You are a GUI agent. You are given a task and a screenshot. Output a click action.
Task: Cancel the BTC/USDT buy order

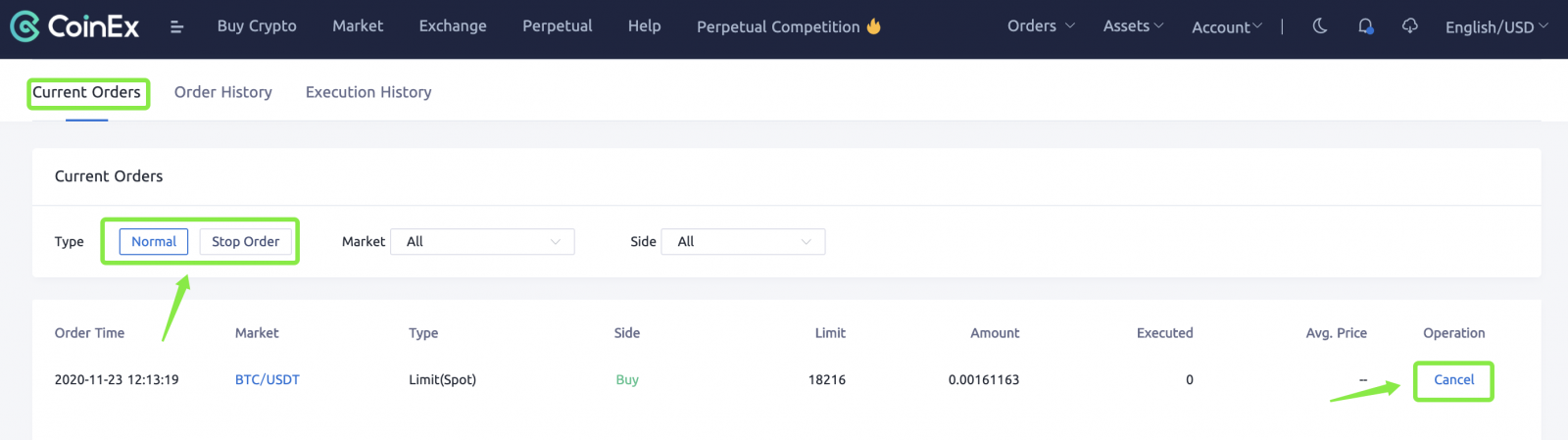pyautogui.click(x=1453, y=380)
